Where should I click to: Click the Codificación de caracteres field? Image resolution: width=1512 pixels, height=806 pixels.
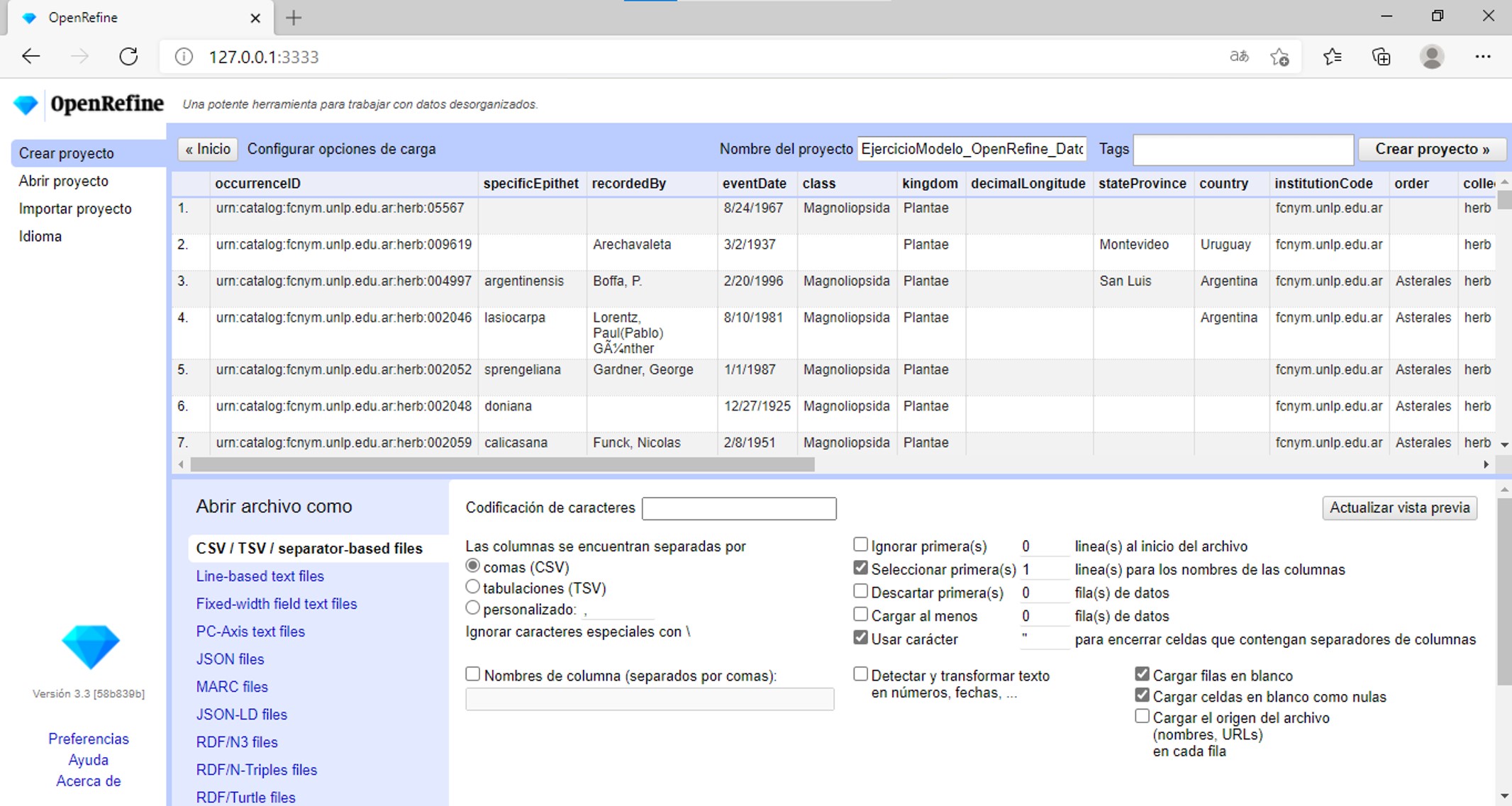739,508
